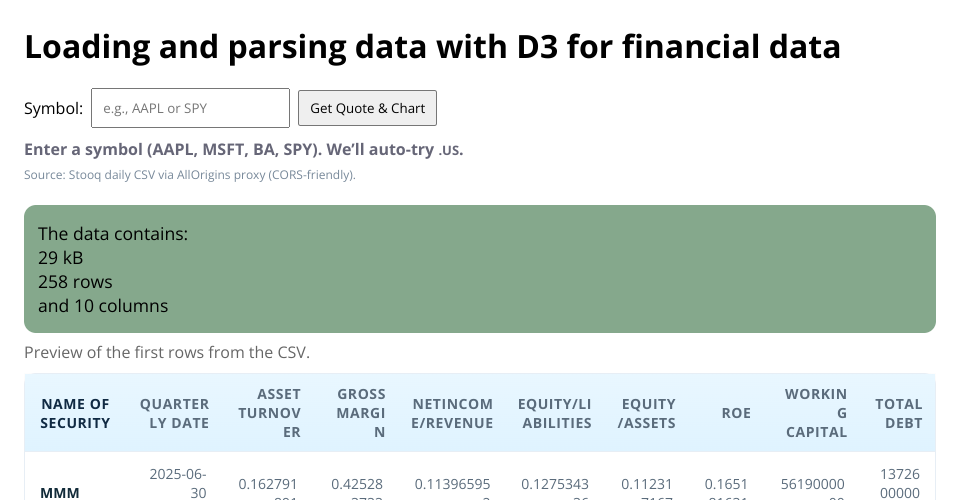The height and width of the screenshot is (500, 960).
Task: Click the CSV preview caption text
Action: [167, 352]
